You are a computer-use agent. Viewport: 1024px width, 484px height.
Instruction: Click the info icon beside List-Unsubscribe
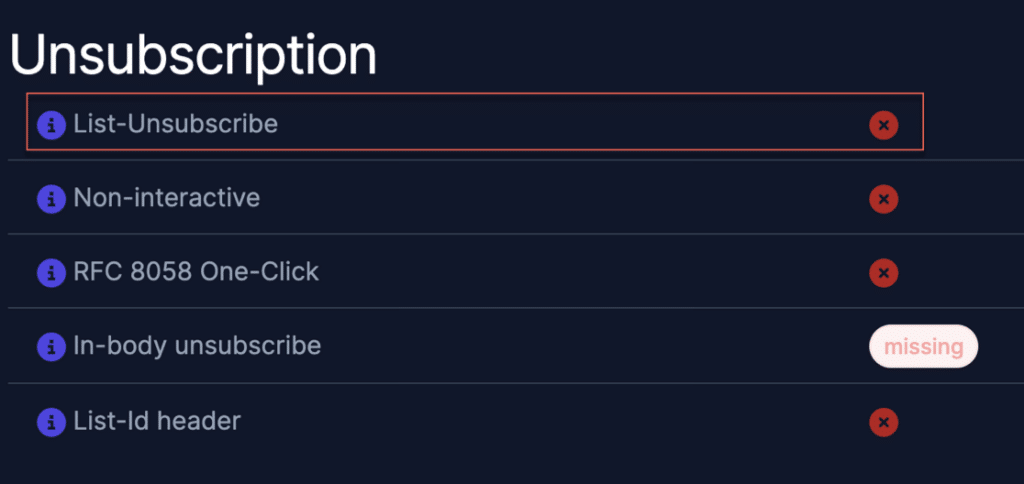(51, 125)
